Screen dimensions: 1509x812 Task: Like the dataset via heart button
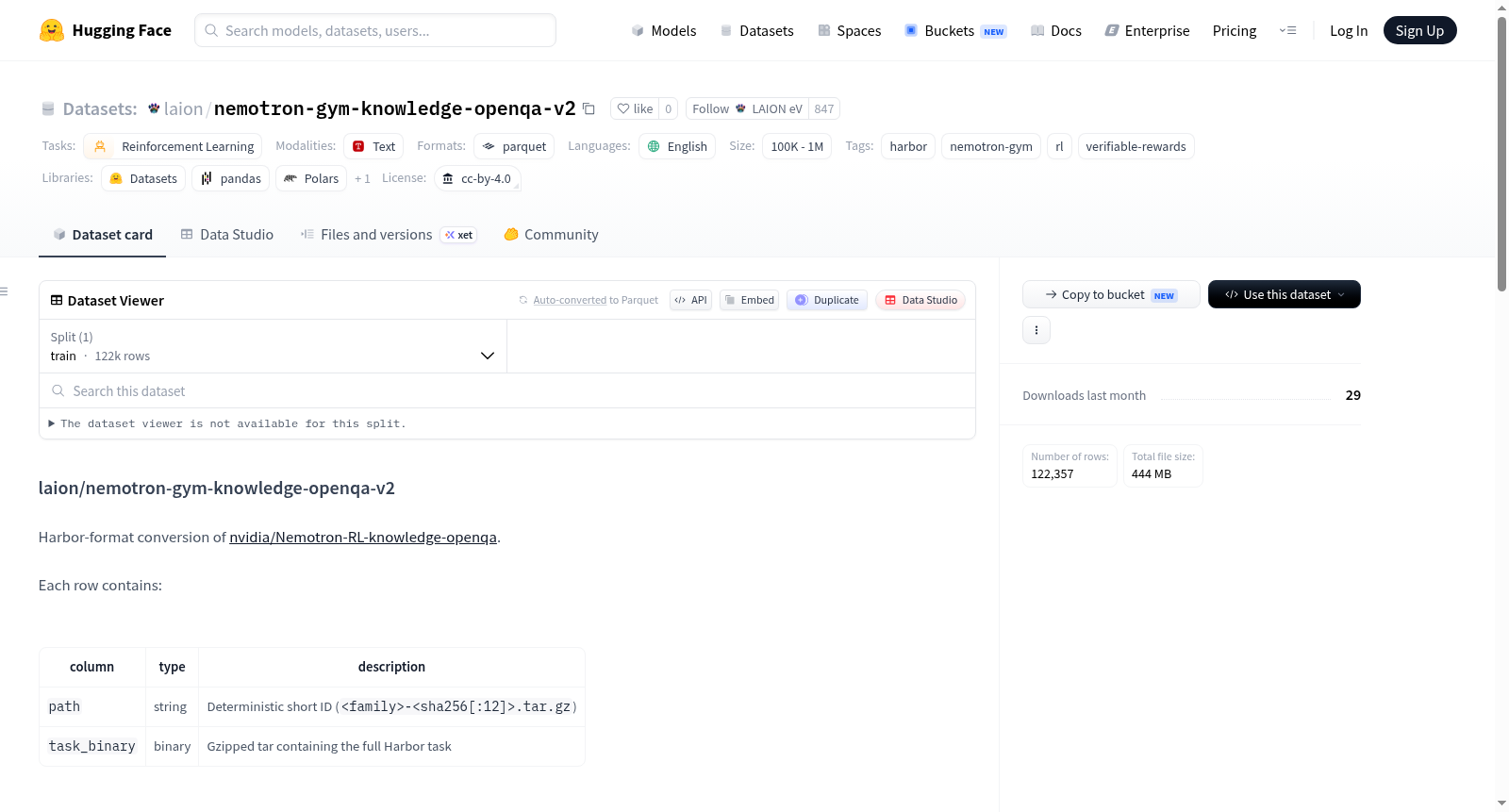click(x=635, y=108)
